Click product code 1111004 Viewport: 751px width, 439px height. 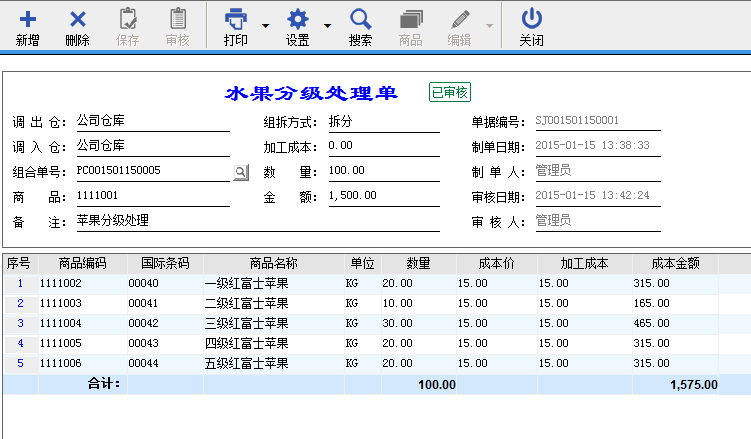[61, 324]
